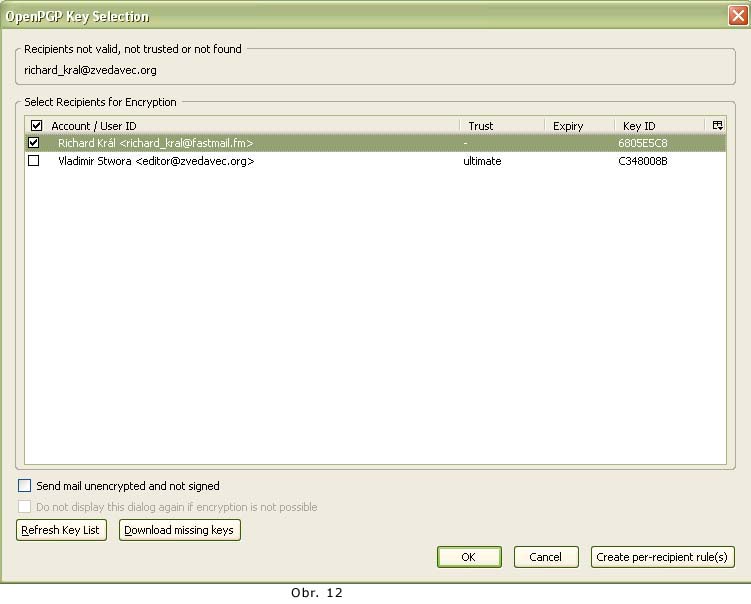
Task: Check Vladimir Stwora recipient checkbox
Action: (34, 161)
